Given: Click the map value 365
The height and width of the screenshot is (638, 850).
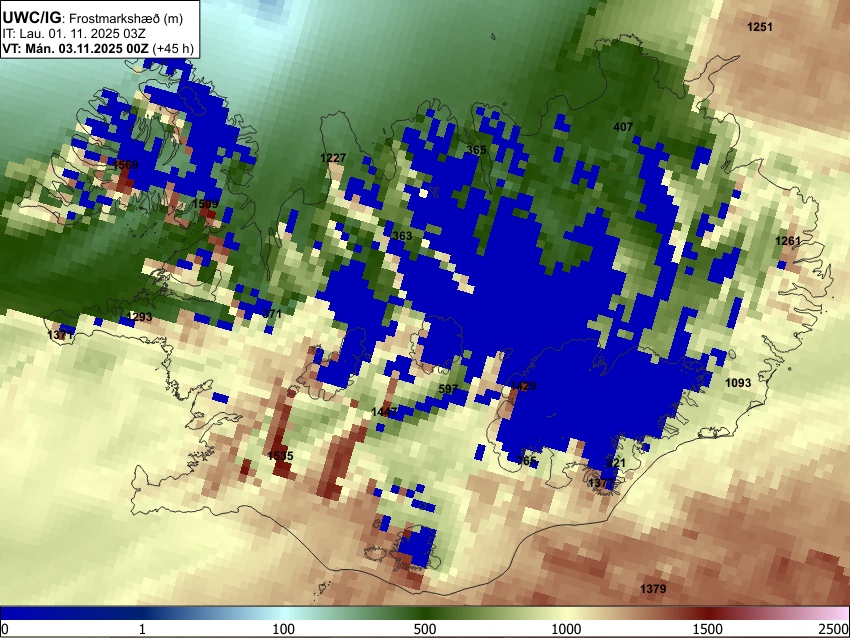Looking at the screenshot, I should 476,150.
